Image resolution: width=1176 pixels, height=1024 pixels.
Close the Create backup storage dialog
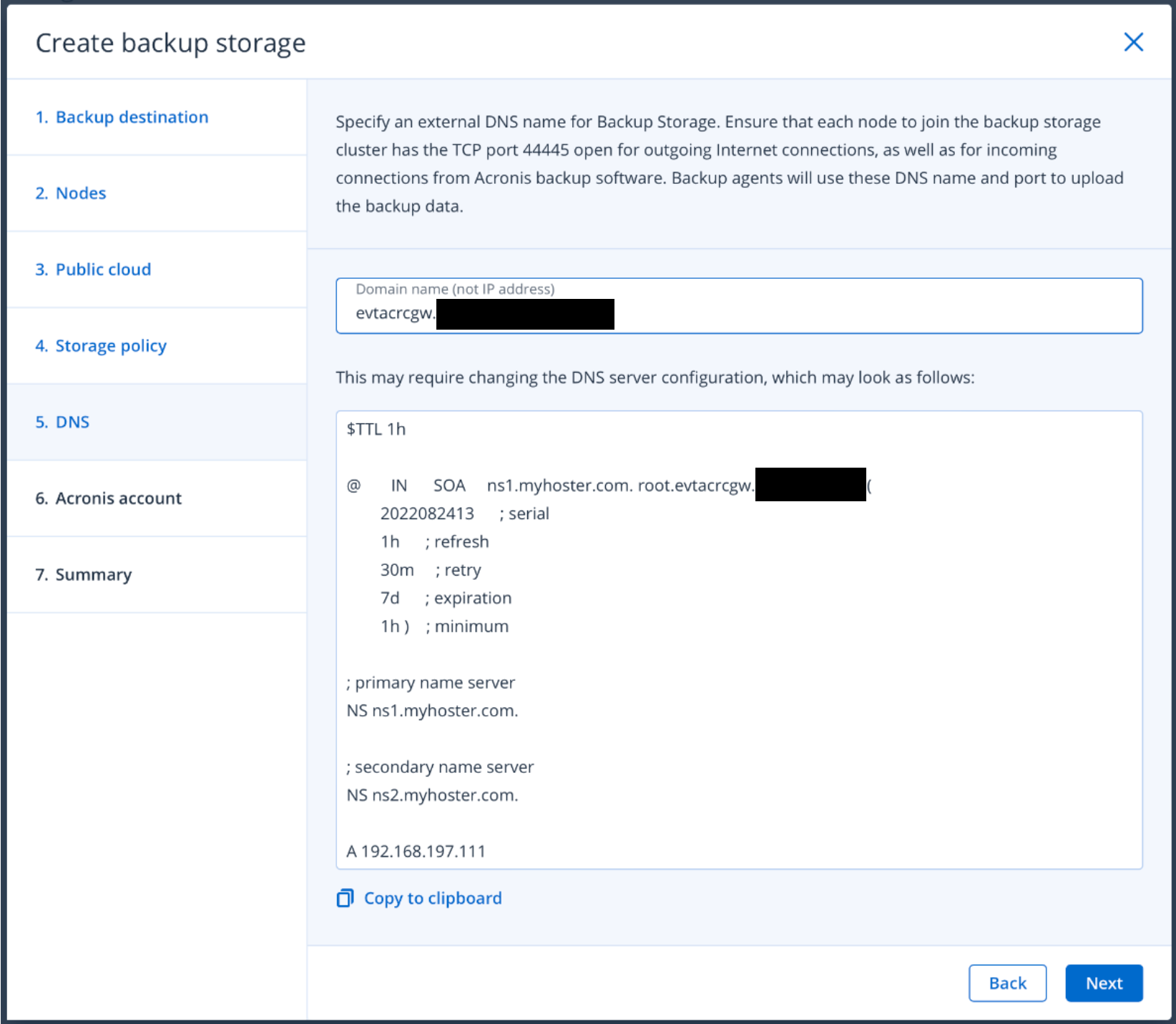pyautogui.click(x=1133, y=42)
